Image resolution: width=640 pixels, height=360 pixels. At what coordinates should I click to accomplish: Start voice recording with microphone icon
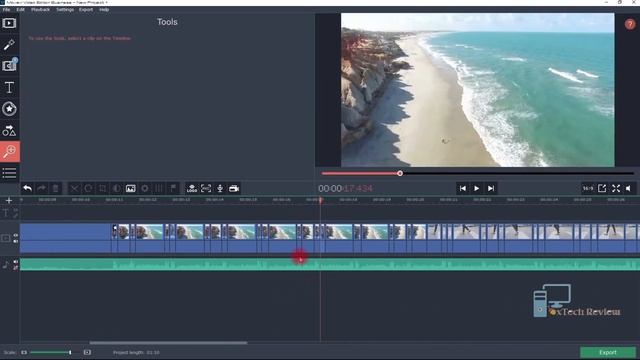point(220,188)
